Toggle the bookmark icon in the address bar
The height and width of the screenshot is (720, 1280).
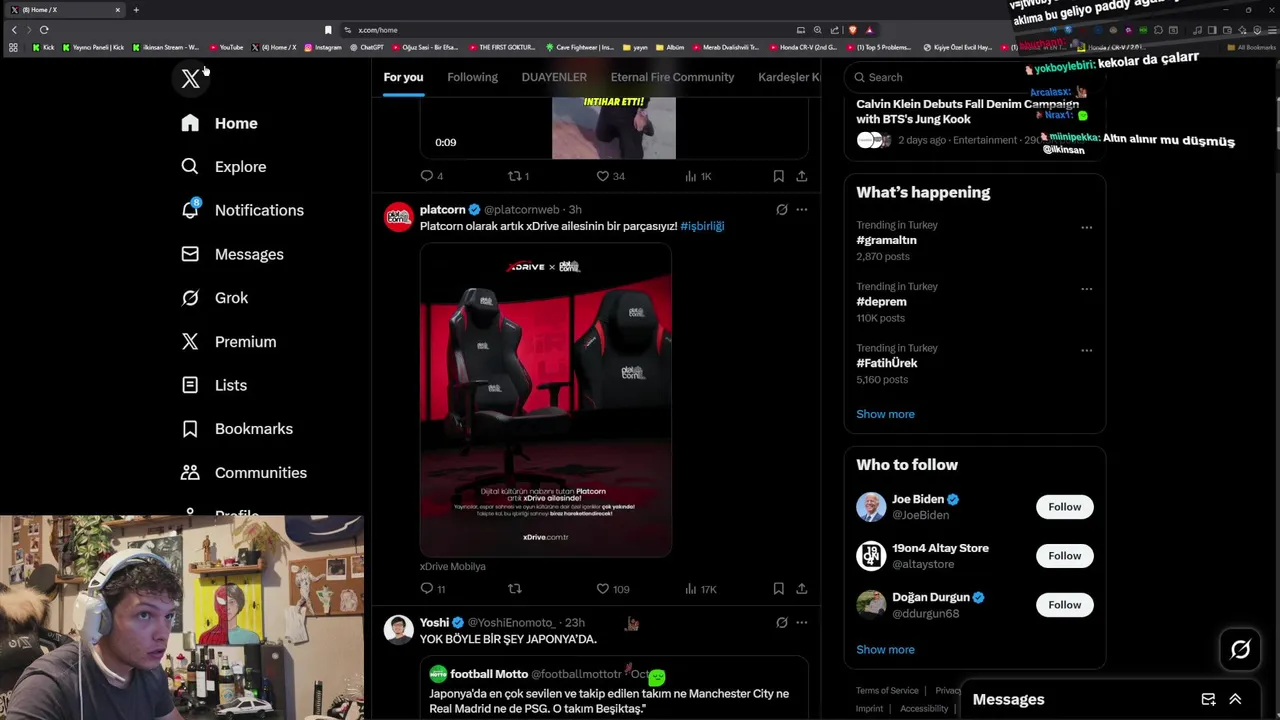(x=328, y=30)
